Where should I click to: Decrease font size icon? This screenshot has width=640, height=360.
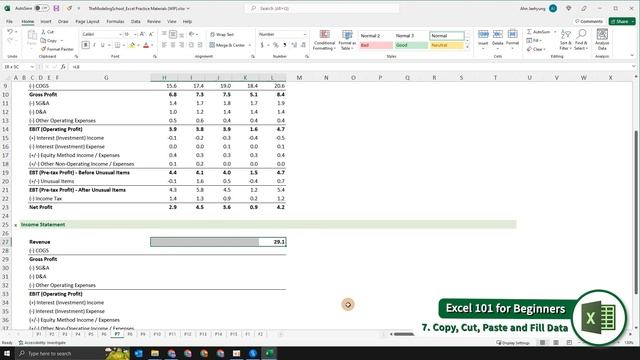151,34
